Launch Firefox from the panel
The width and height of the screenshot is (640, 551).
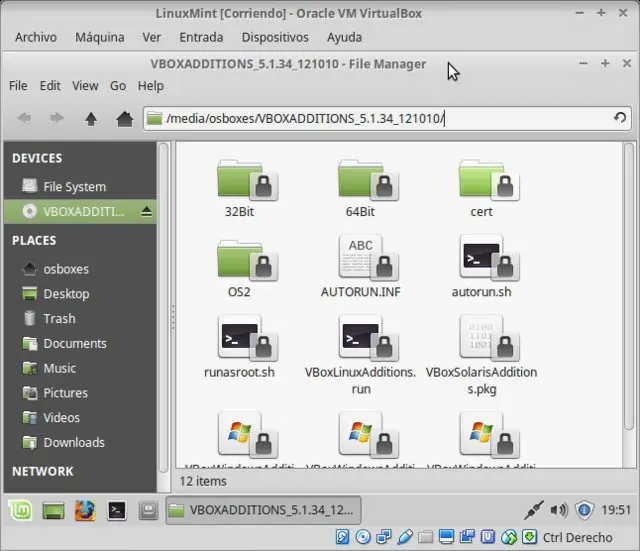(85, 510)
